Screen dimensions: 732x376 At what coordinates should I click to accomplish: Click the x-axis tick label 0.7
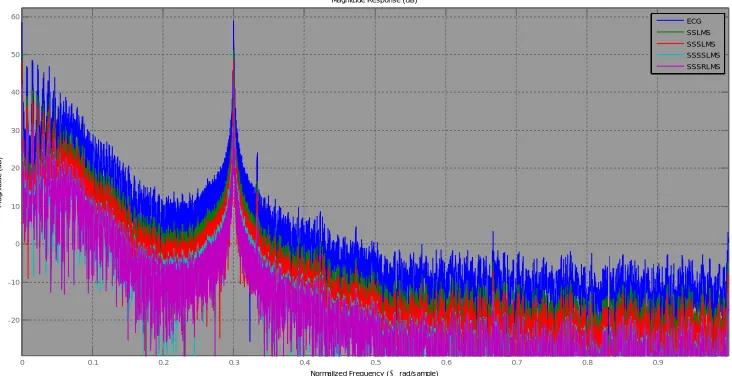pyautogui.click(x=517, y=362)
